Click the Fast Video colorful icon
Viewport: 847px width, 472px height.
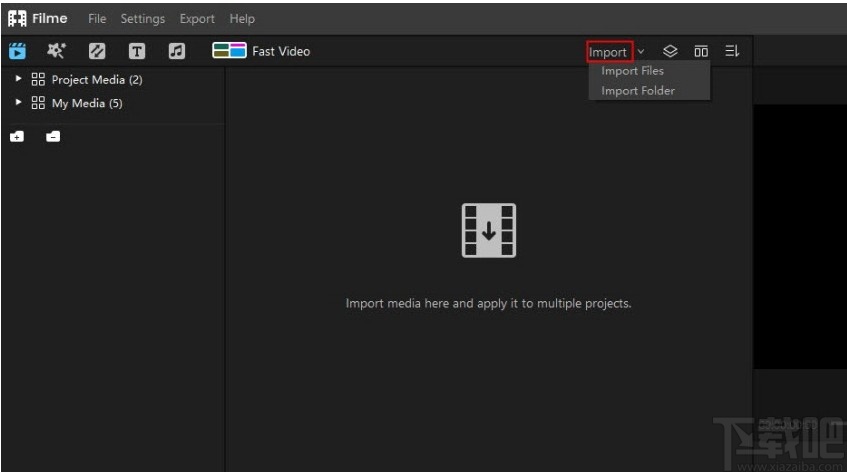(x=230, y=51)
